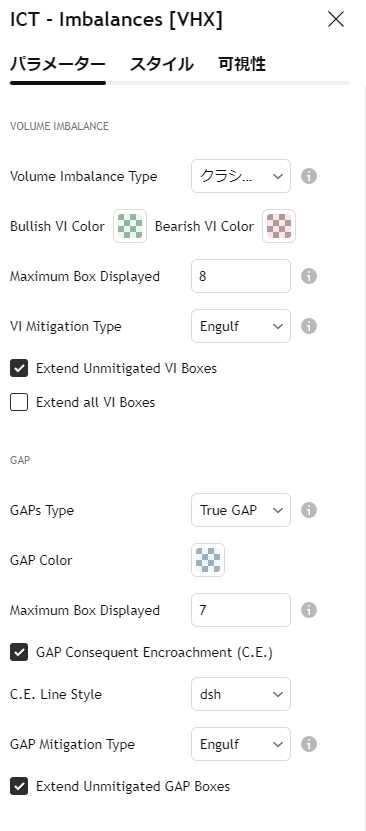Uncheck Extend Unmitigated GAP Boxes
The height and width of the screenshot is (831, 366).
click(x=19, y=786)
